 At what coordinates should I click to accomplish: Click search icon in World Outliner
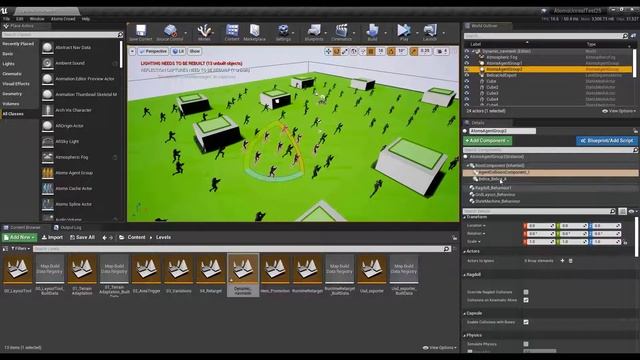[625, 36]
